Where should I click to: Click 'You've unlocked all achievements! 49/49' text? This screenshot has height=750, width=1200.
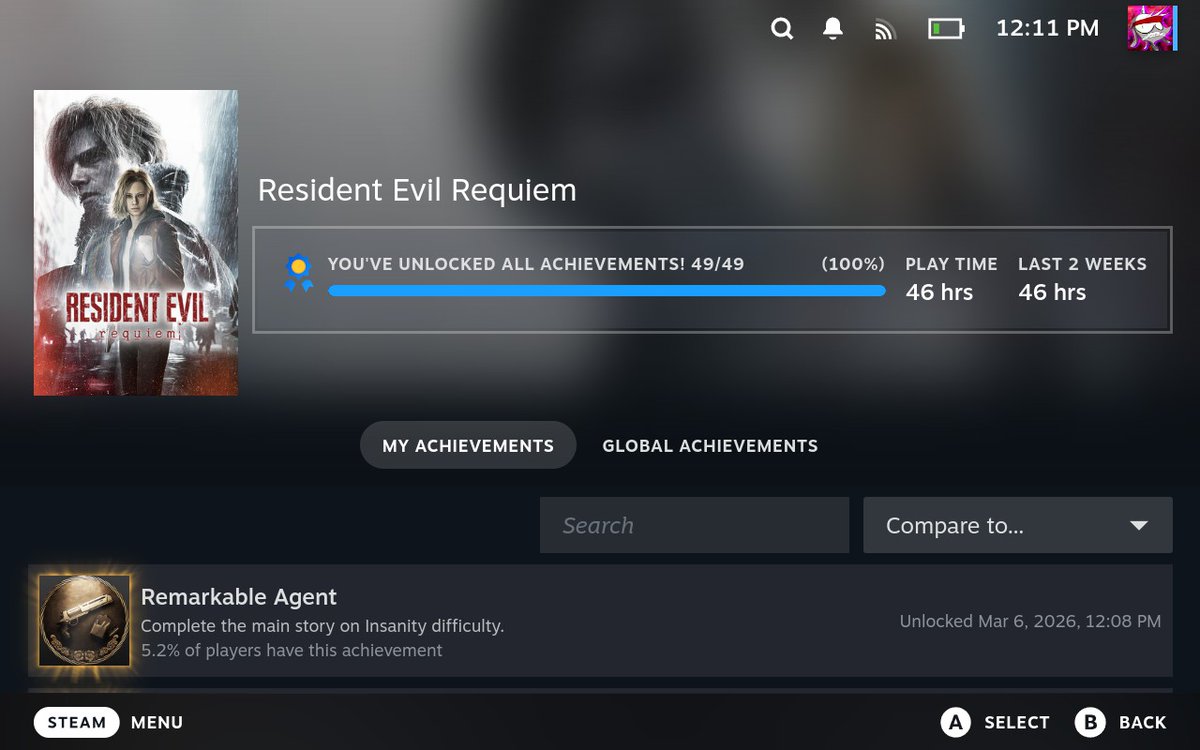[536, 264]
